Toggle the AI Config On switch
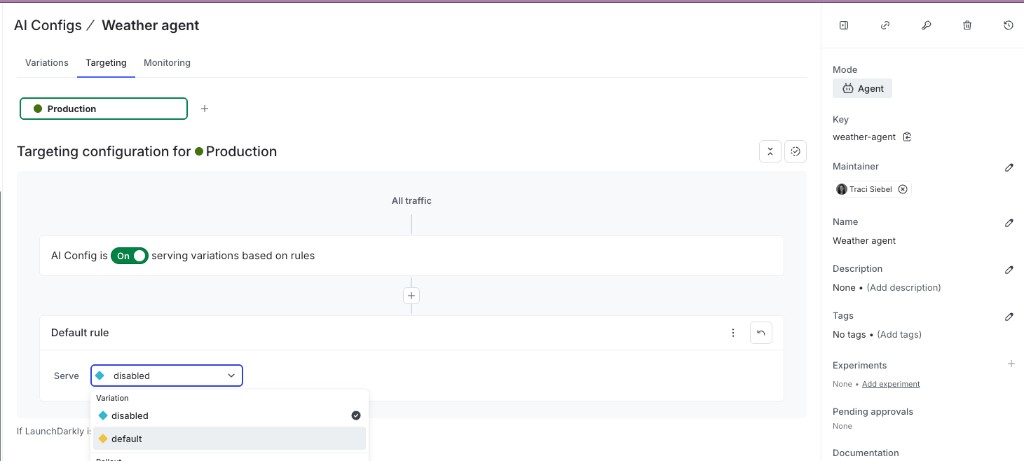Viewport: 1024px width, 461px height. pos(129,256)
